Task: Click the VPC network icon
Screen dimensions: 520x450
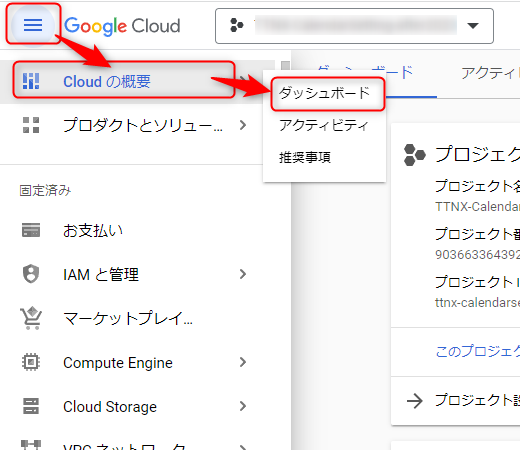Action: (x=31, y=445)
